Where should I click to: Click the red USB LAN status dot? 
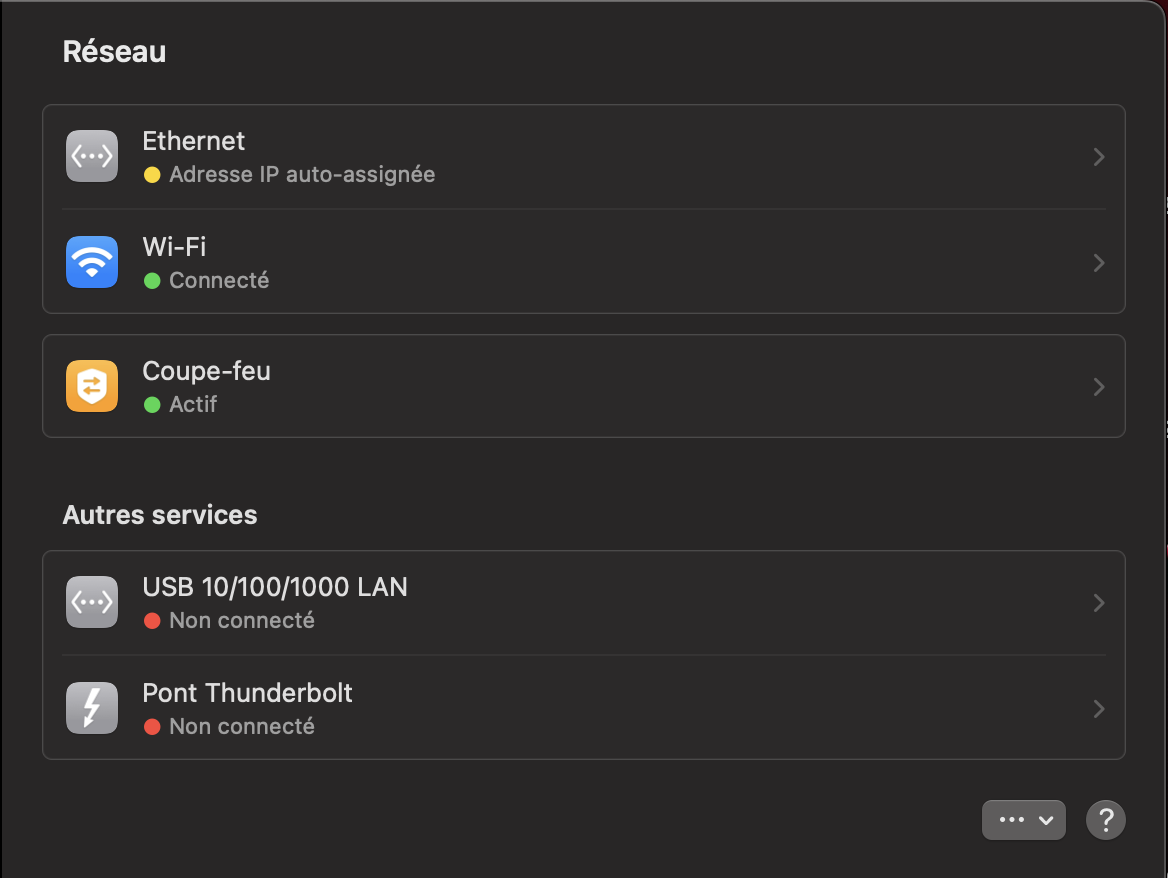pyautogui.click(x=152, y=621)
